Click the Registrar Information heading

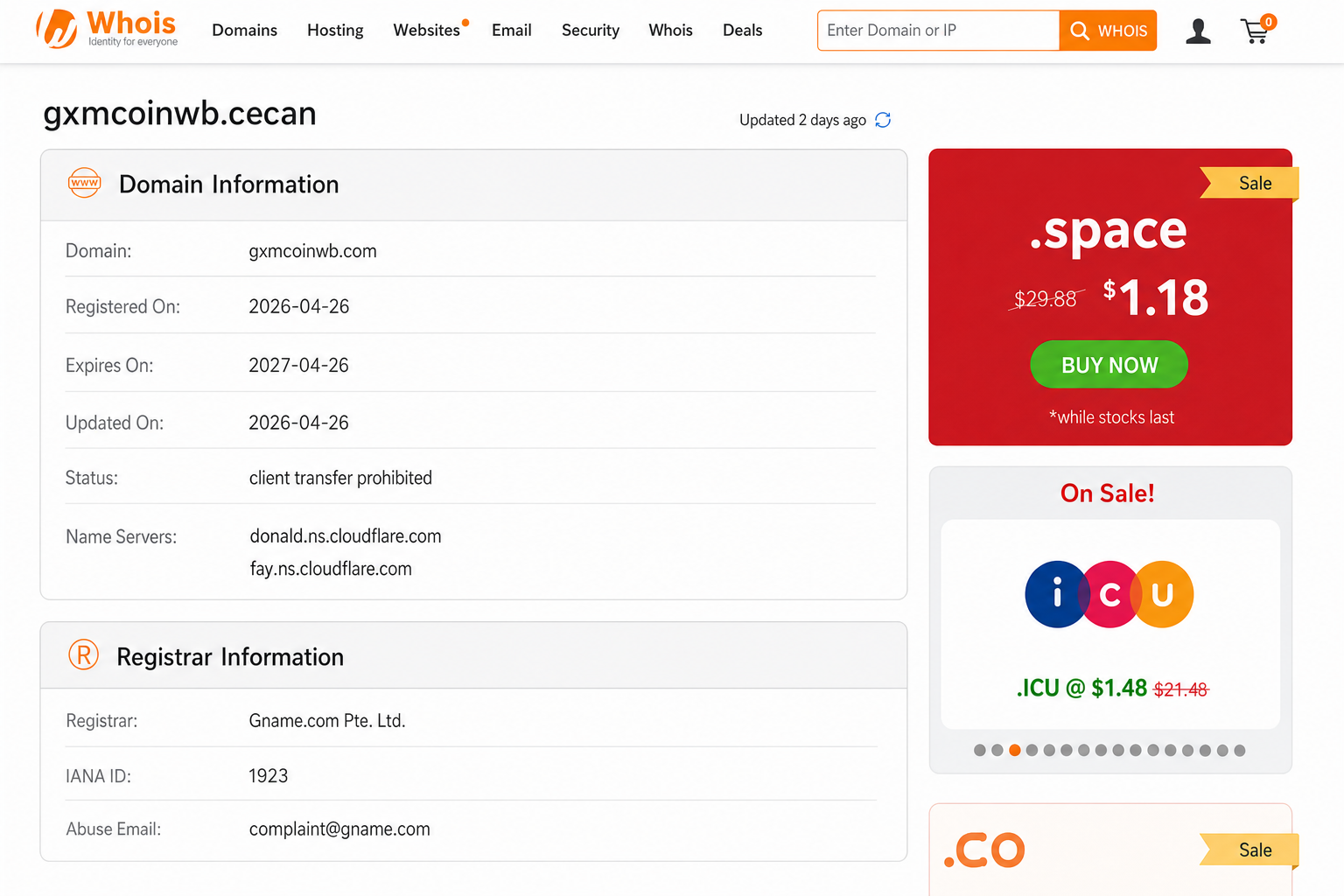[x=230, y=657]
